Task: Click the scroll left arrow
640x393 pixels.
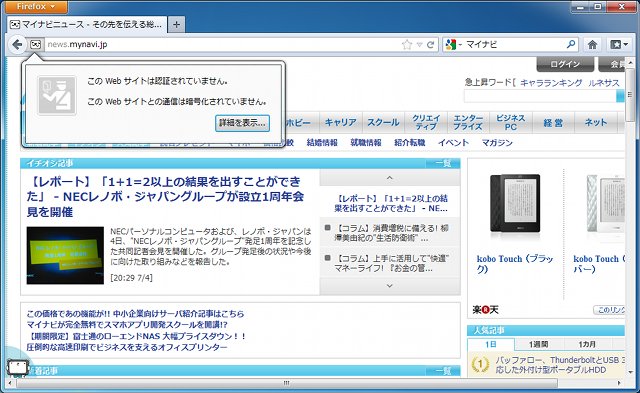Action: [x=11, y=383]
